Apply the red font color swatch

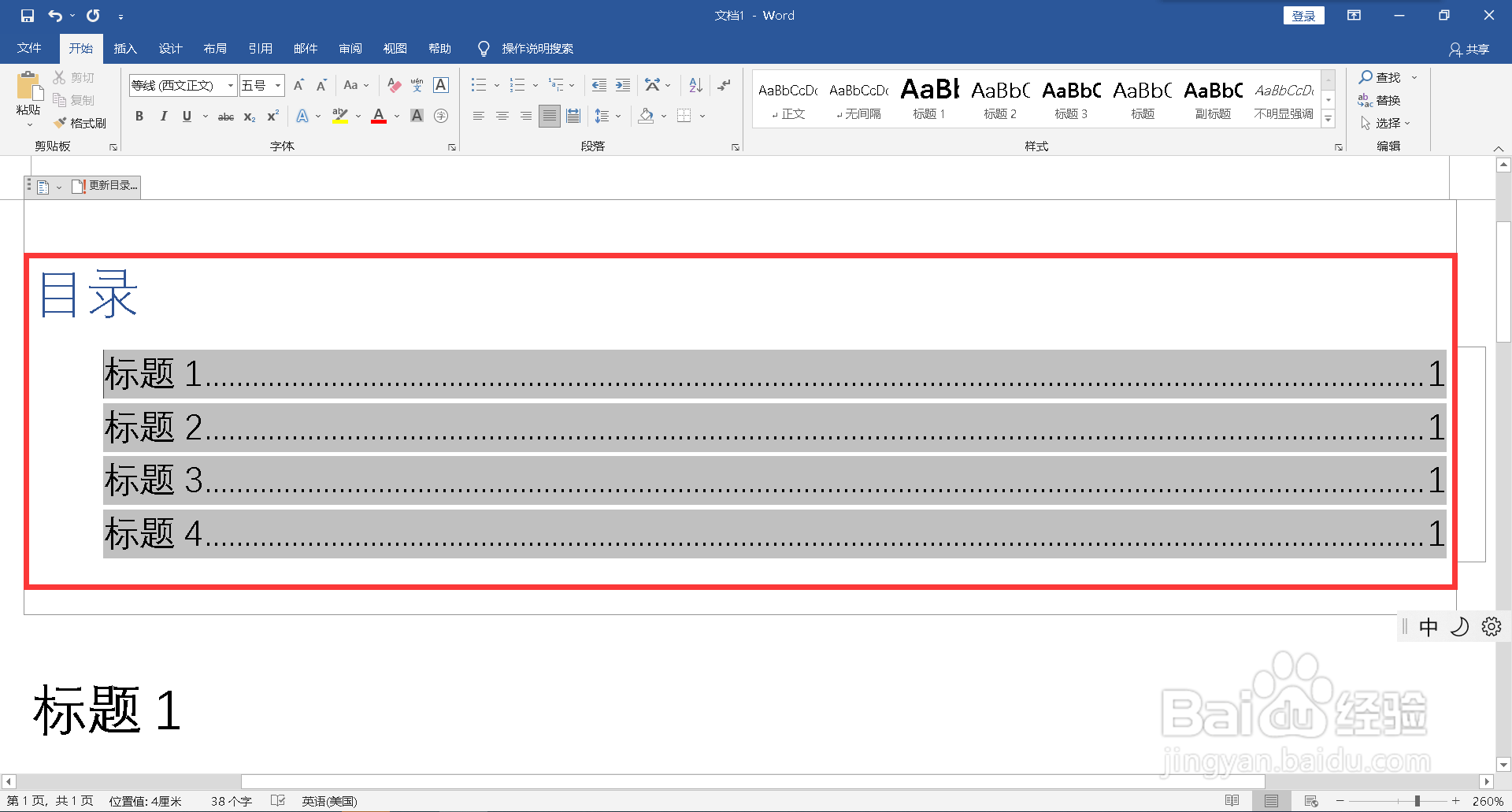click(x=379, y=117)
